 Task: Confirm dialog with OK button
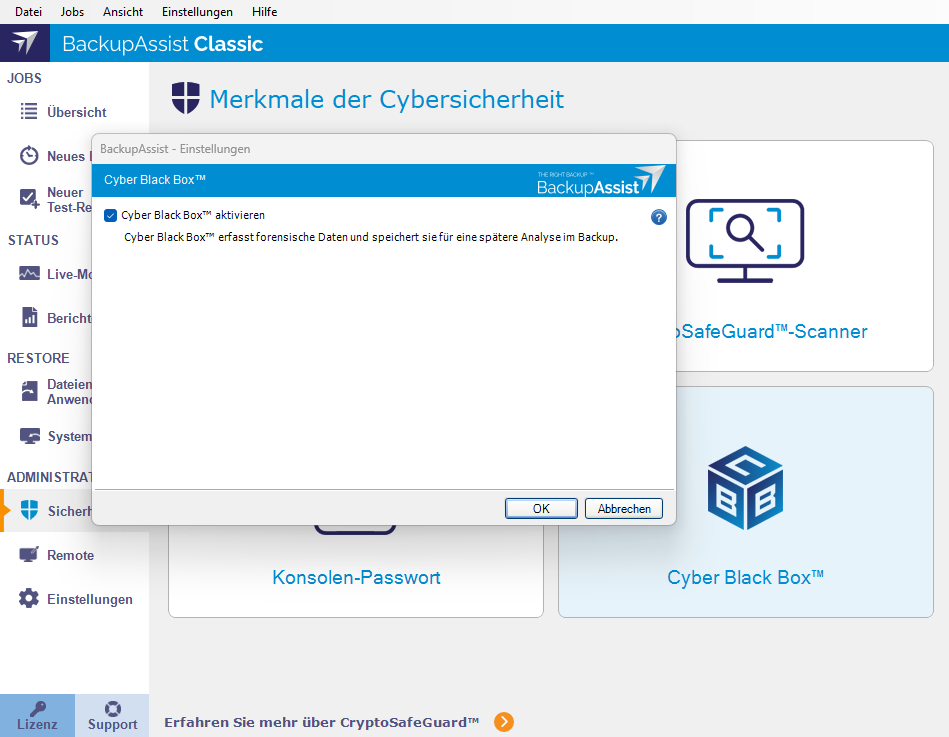540,508
